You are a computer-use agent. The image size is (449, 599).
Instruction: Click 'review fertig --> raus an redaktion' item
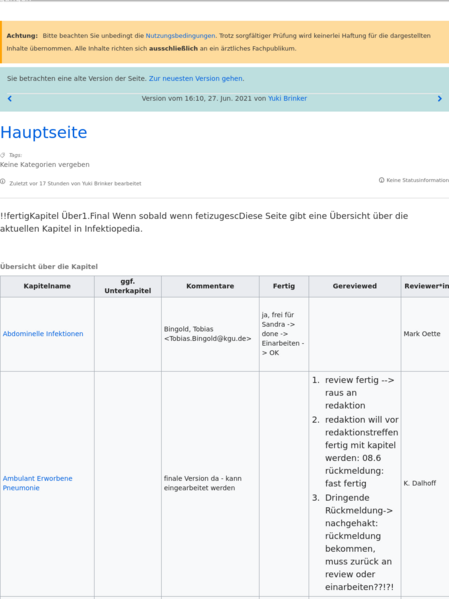pos(360,393)
